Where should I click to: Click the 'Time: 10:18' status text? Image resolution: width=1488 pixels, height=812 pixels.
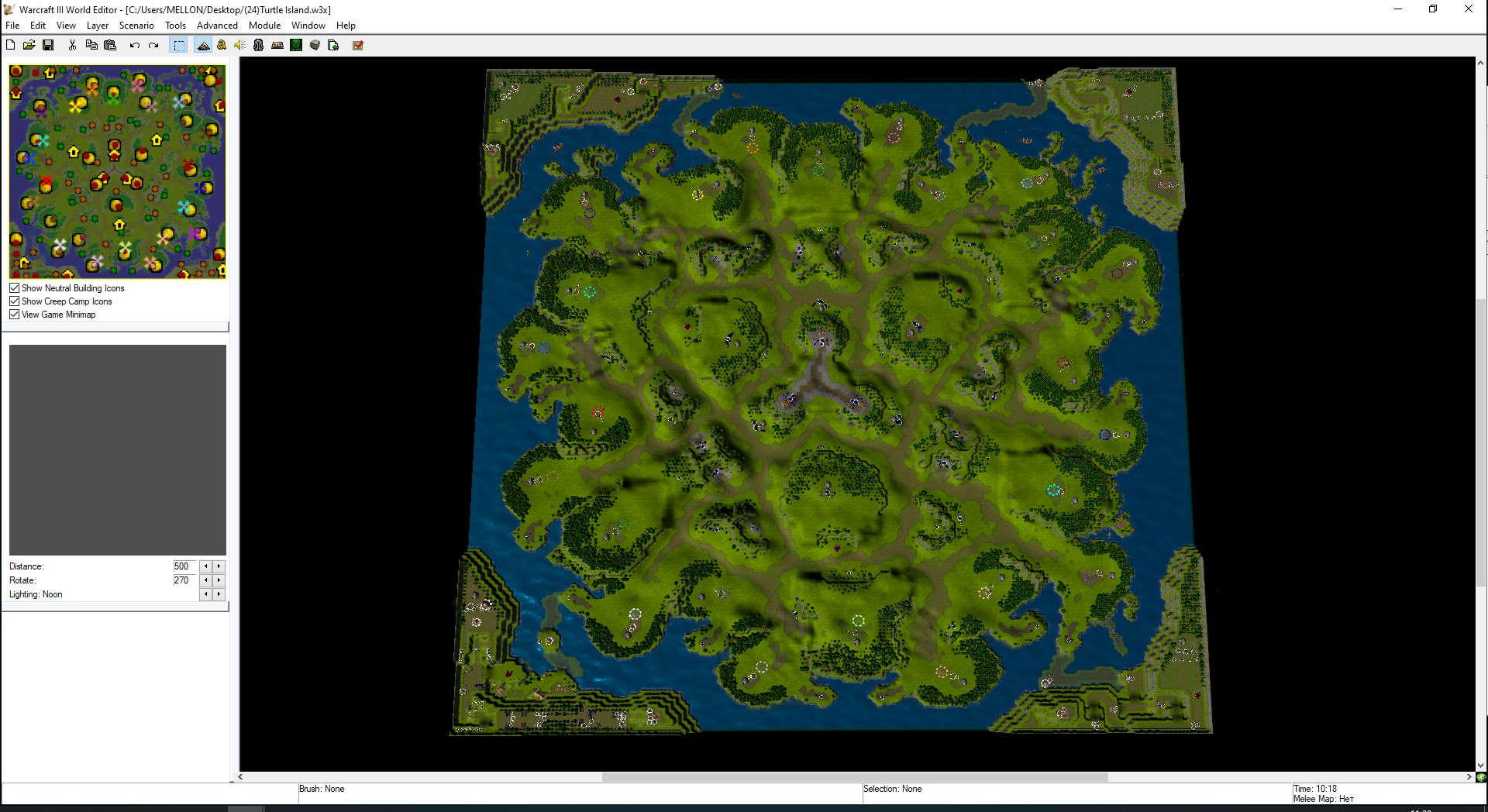(1315, 789)
